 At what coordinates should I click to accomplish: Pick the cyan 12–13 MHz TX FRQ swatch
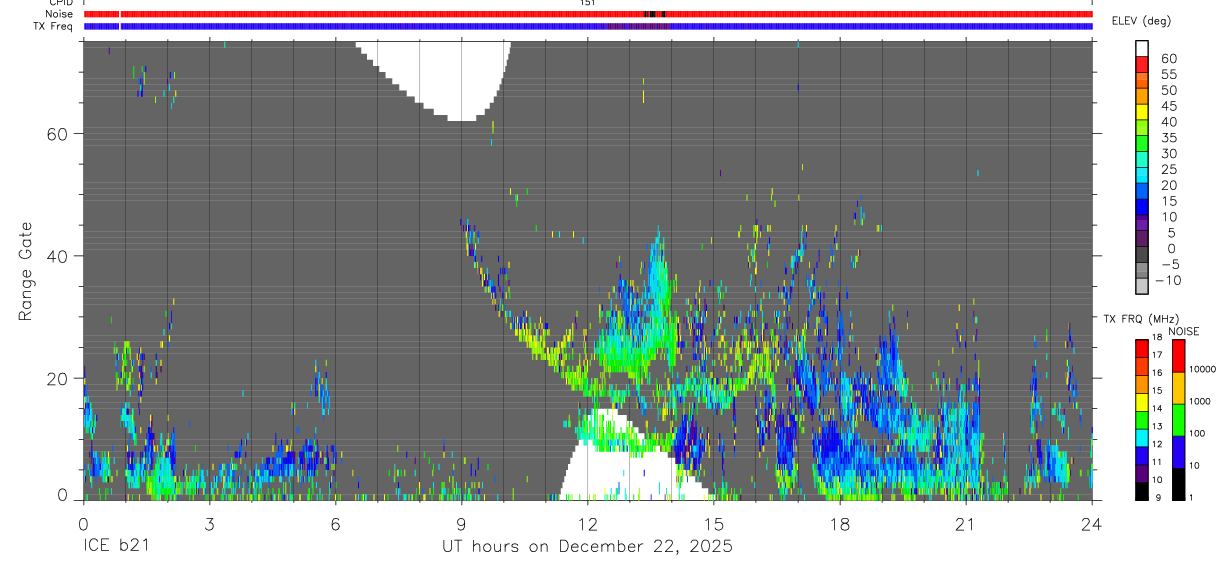1142,438
